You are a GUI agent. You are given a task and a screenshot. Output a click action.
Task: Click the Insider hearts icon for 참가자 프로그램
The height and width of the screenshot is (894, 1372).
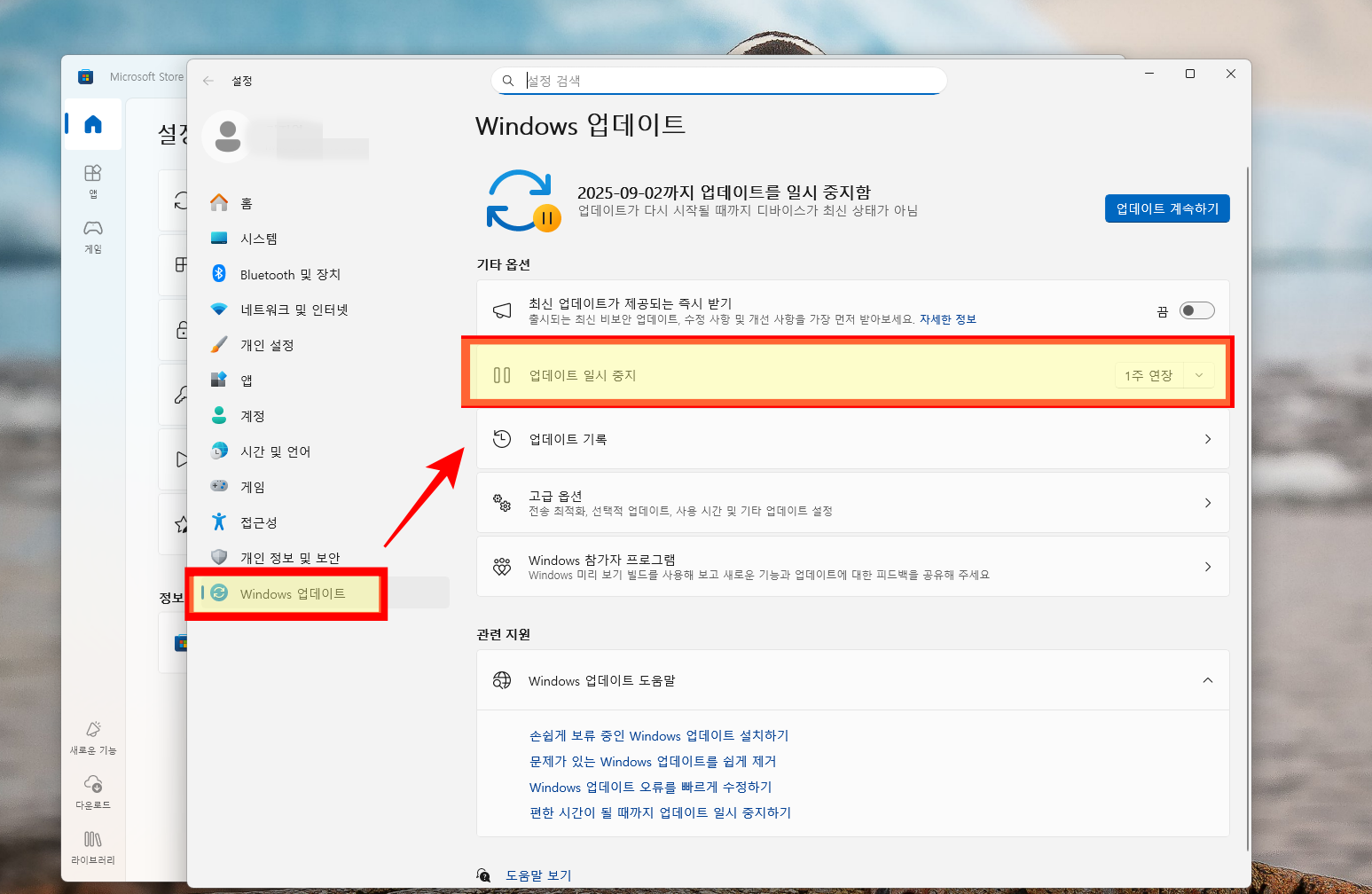coord(502,567)
